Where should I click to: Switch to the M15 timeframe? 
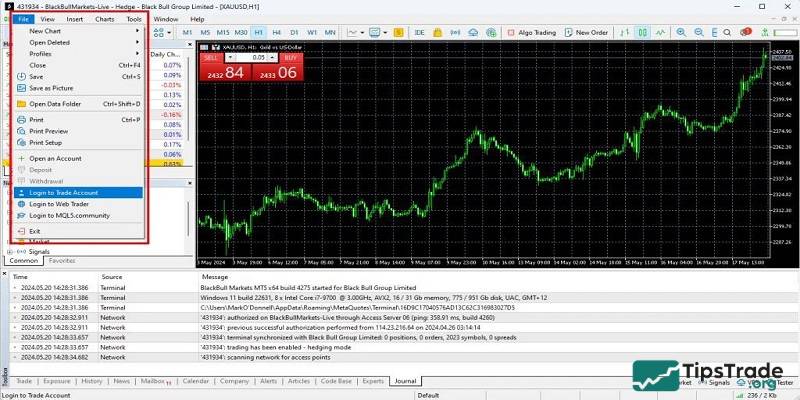223,32
